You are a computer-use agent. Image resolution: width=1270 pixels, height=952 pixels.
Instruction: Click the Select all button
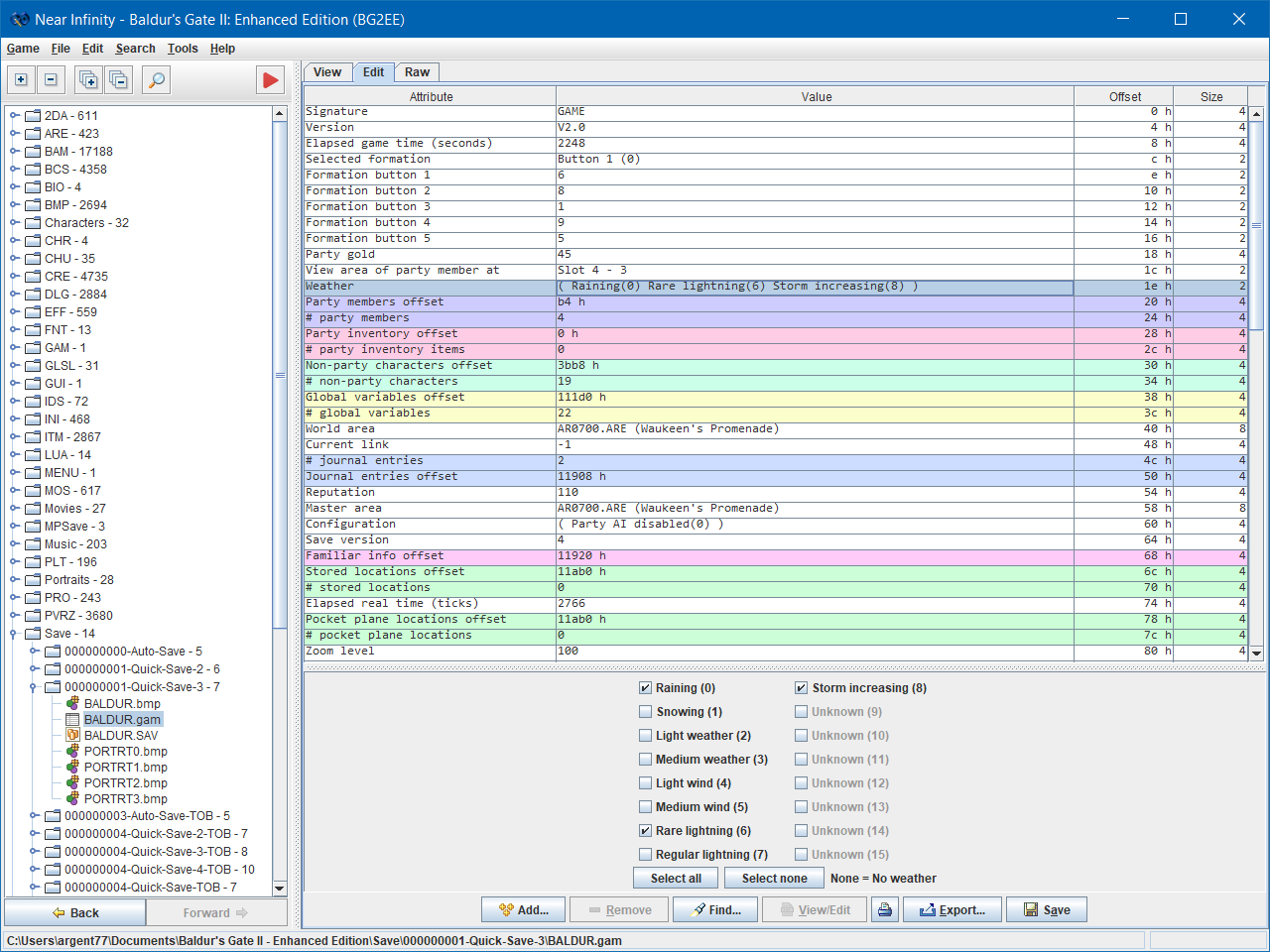click(x=676, y=879)
